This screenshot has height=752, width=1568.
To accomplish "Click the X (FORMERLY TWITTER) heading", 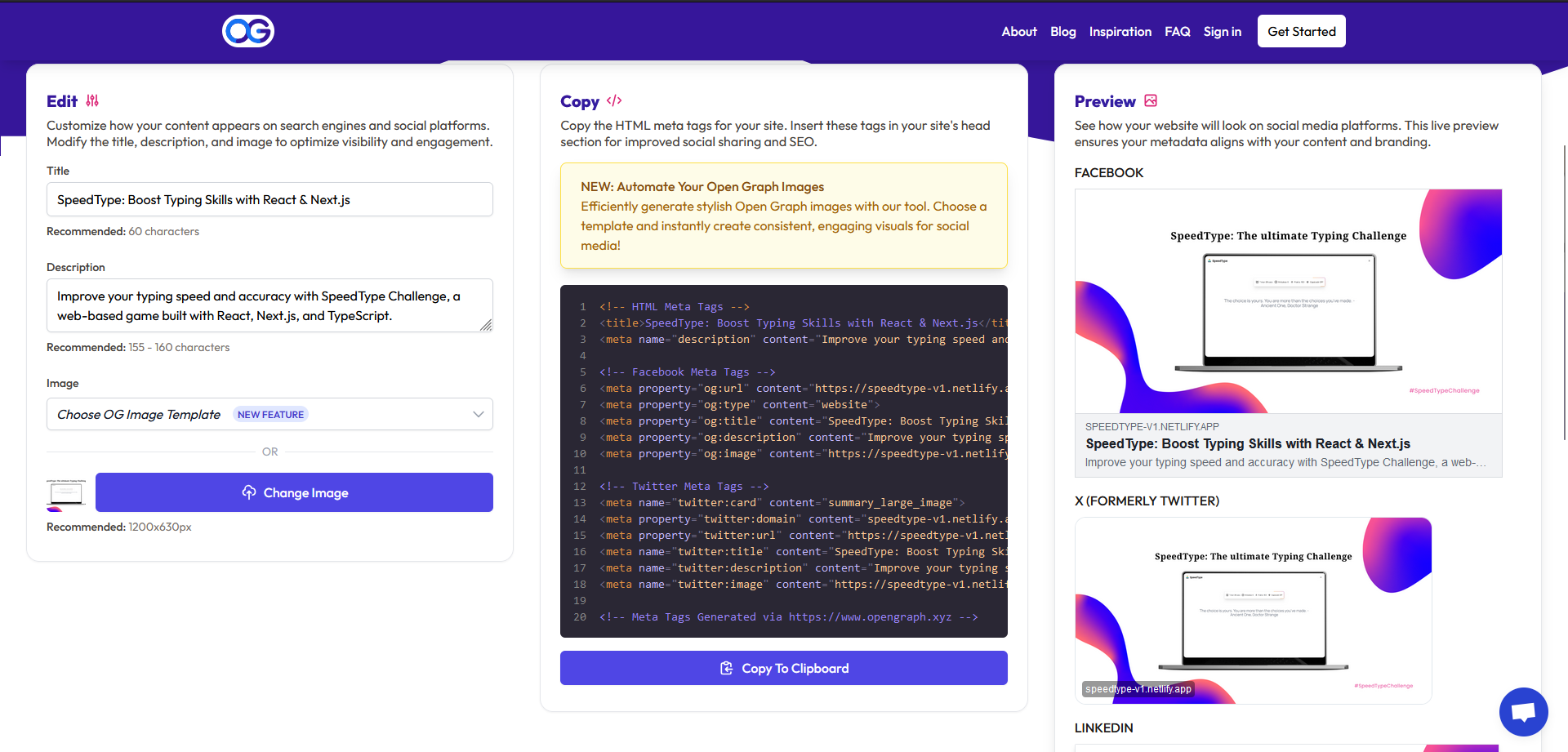I will pyautogui.click(x=1147, y=501).
